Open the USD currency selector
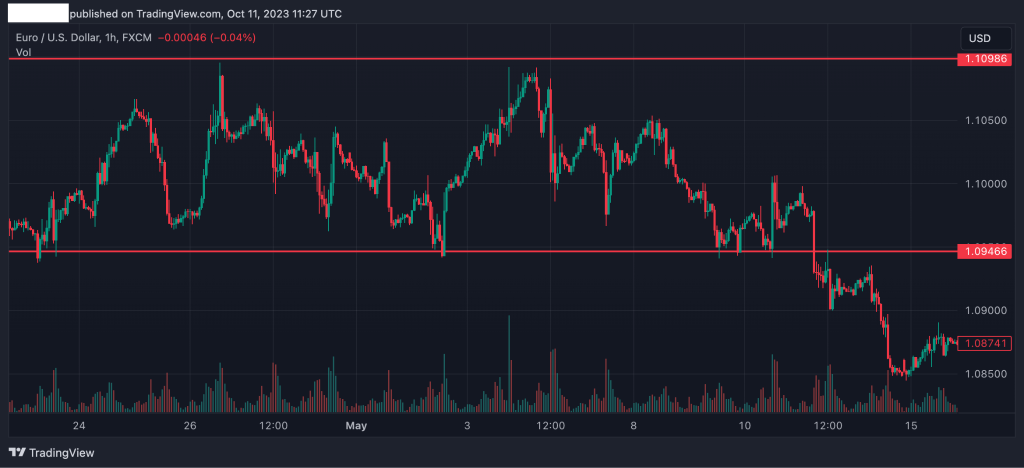The image size is (1024, 468). 979,38
